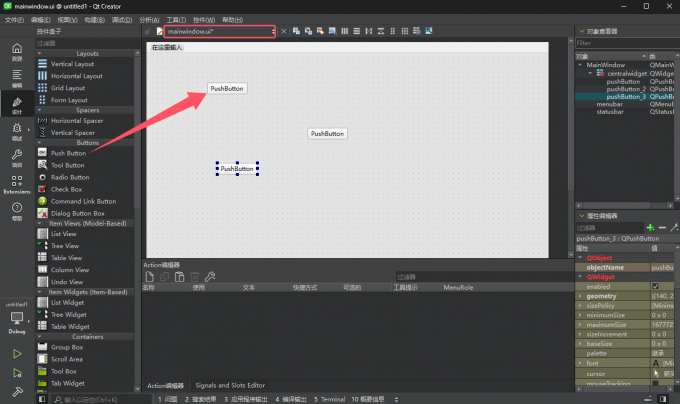Click the Filter field in object inspector
The height and width of the screenshot is (404, 680).
(x=625, y=43)
